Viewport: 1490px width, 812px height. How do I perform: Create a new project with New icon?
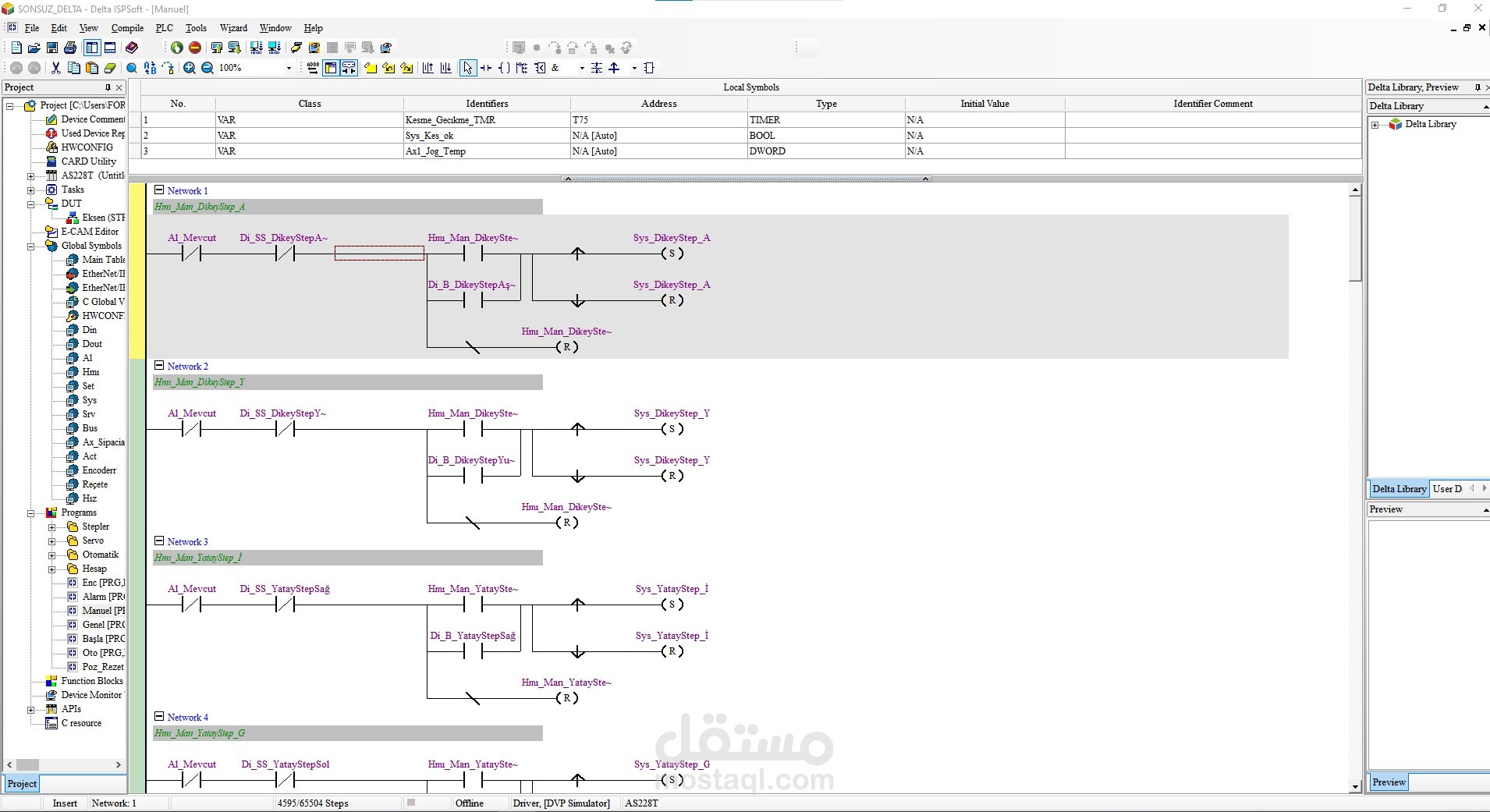coord(16,48)
